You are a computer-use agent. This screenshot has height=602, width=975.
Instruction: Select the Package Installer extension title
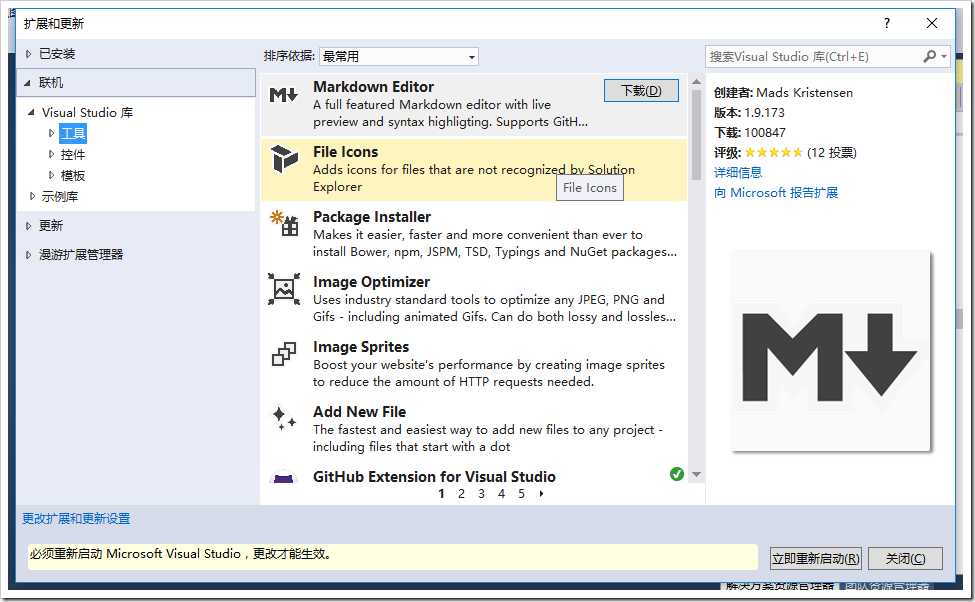pyautogui.click(x=372, y=216)
